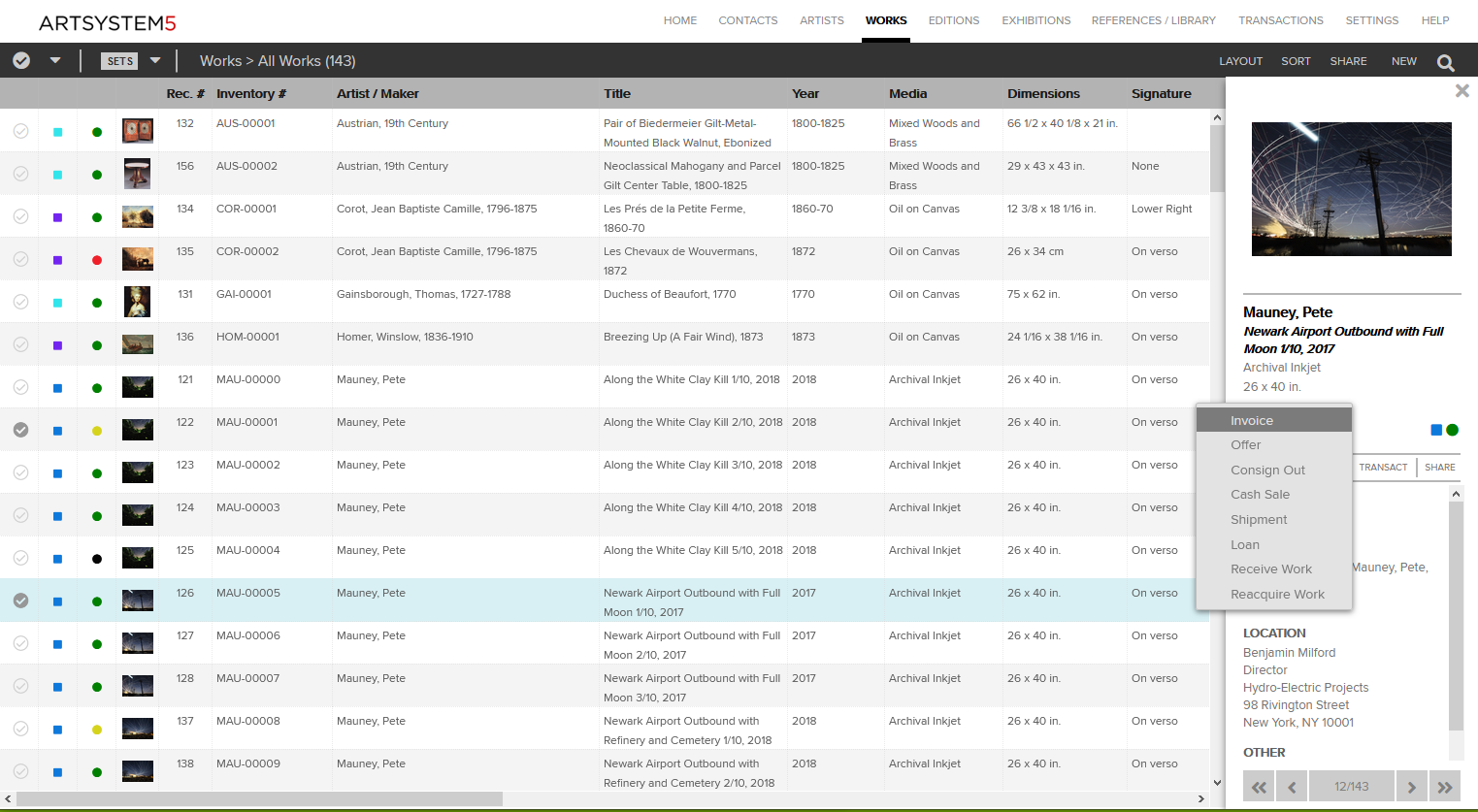Open the search magnifier icon
1478x812 pixels.
tap(1446, 62)
